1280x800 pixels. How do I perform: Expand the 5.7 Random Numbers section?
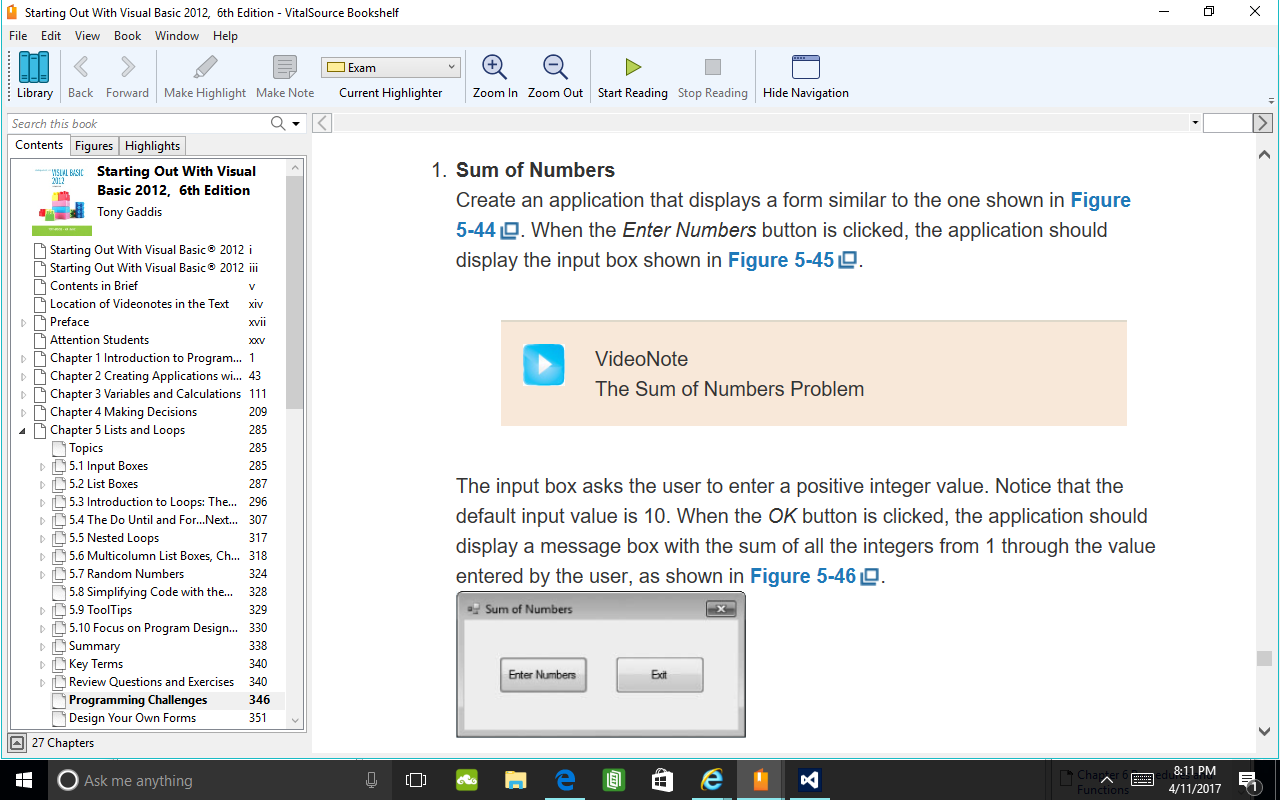(42, 574)
